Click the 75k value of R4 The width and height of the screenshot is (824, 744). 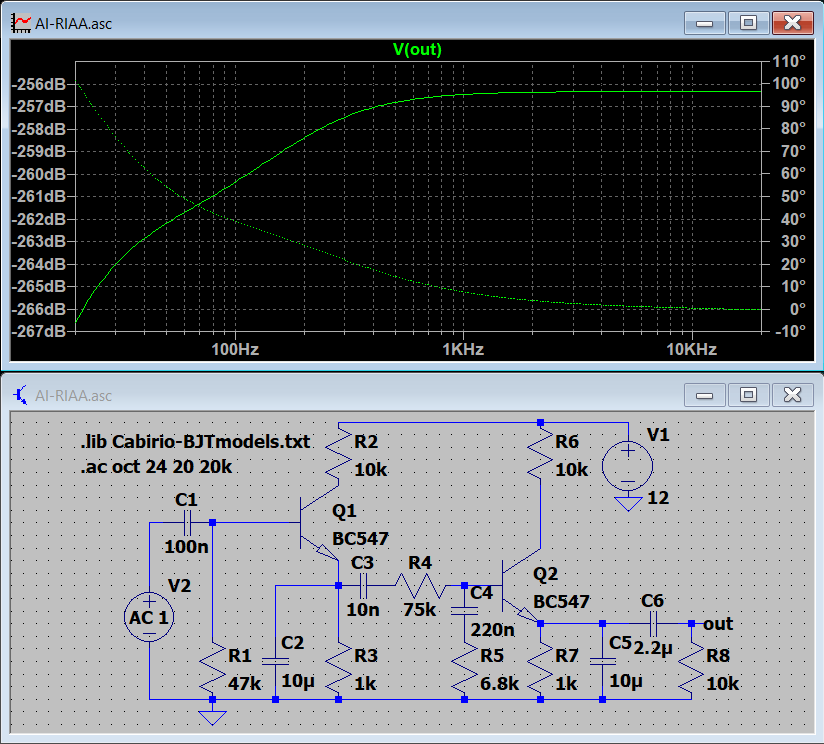(419, 609)
